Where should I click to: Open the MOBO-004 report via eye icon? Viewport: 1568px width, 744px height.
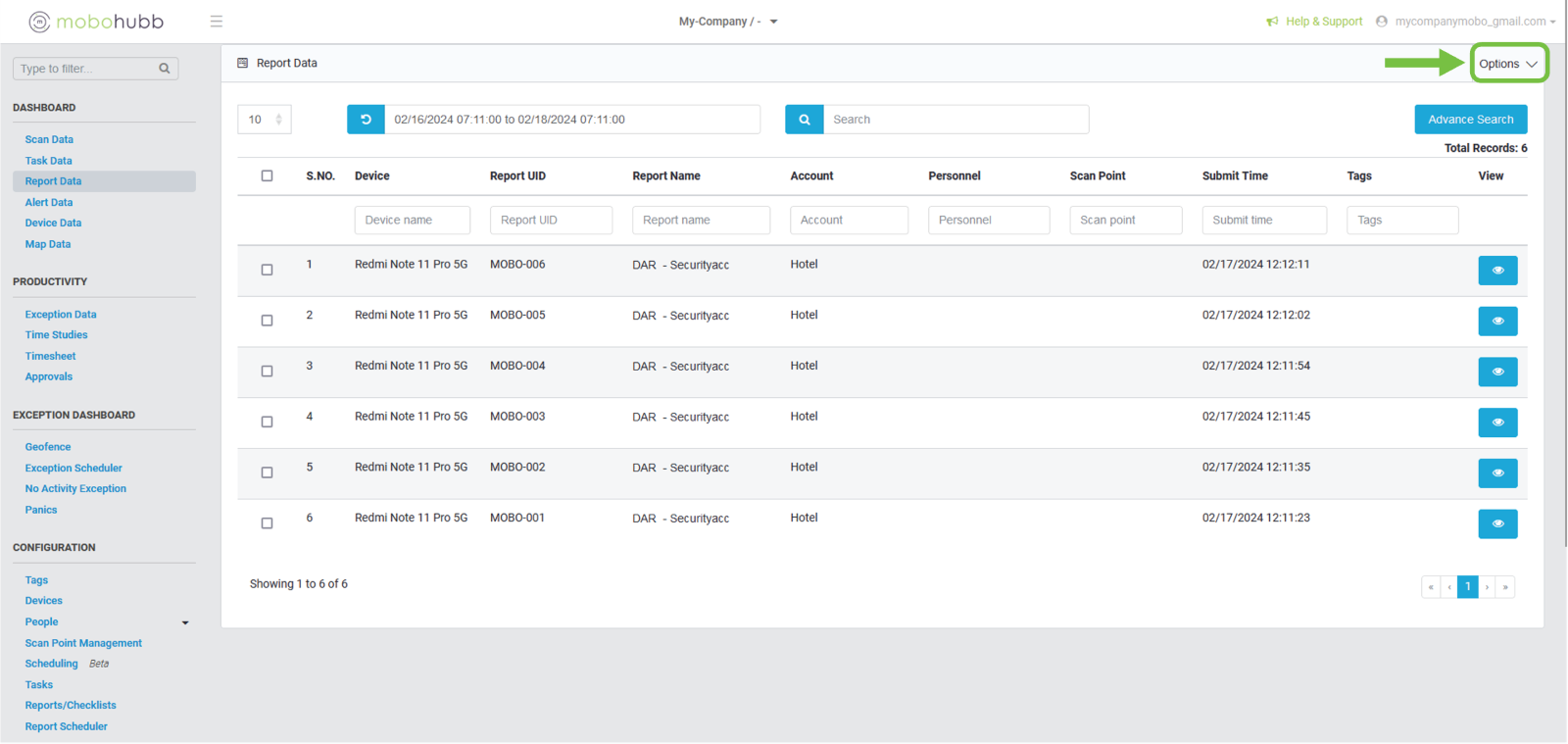click(1496, 372)
